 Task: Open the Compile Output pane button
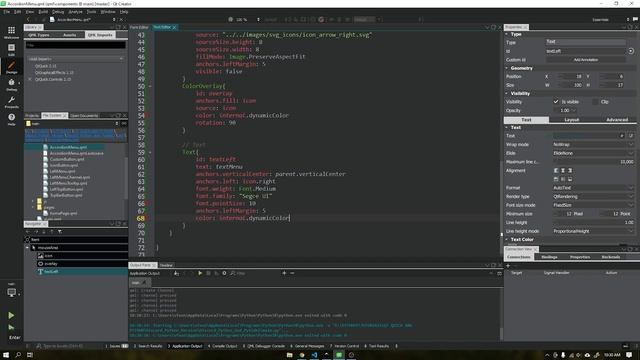tap(222, 346)
